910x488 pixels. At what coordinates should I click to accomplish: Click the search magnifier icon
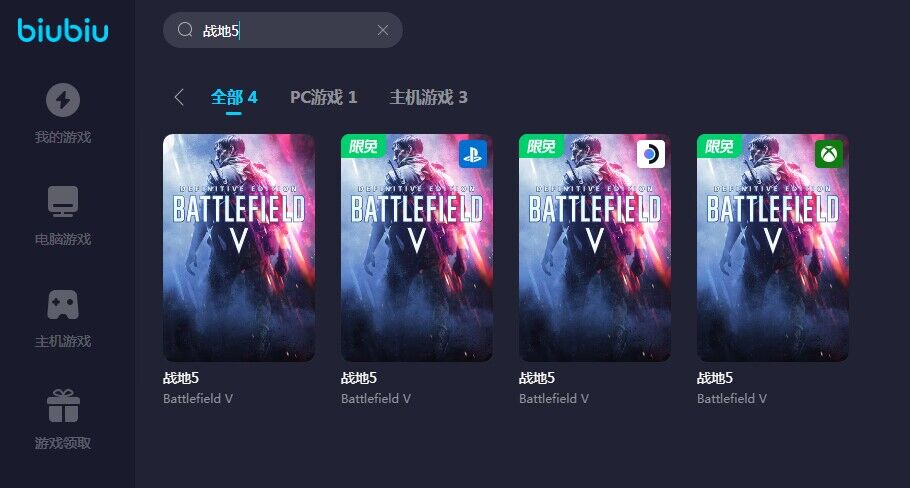point(185,30)
